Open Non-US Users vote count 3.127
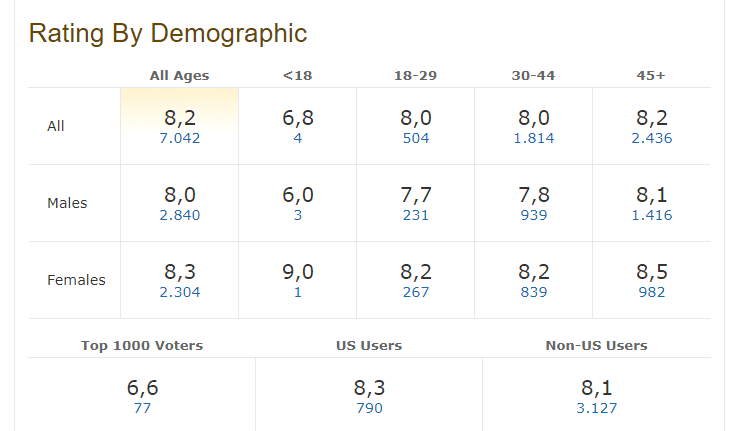 (x=596, y=408)
